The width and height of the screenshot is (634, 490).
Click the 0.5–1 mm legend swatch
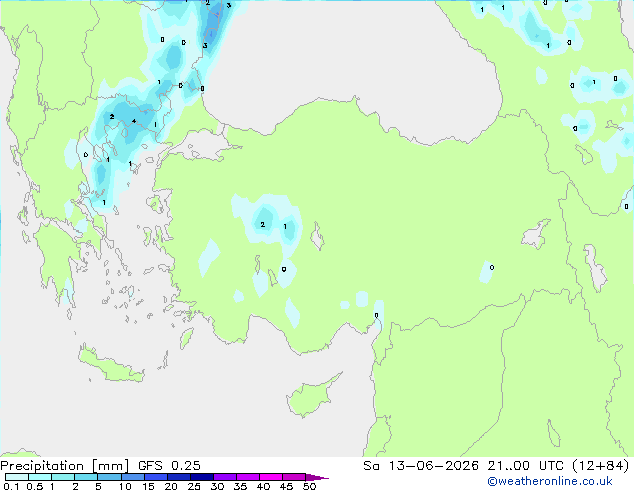tap(40, 477)
